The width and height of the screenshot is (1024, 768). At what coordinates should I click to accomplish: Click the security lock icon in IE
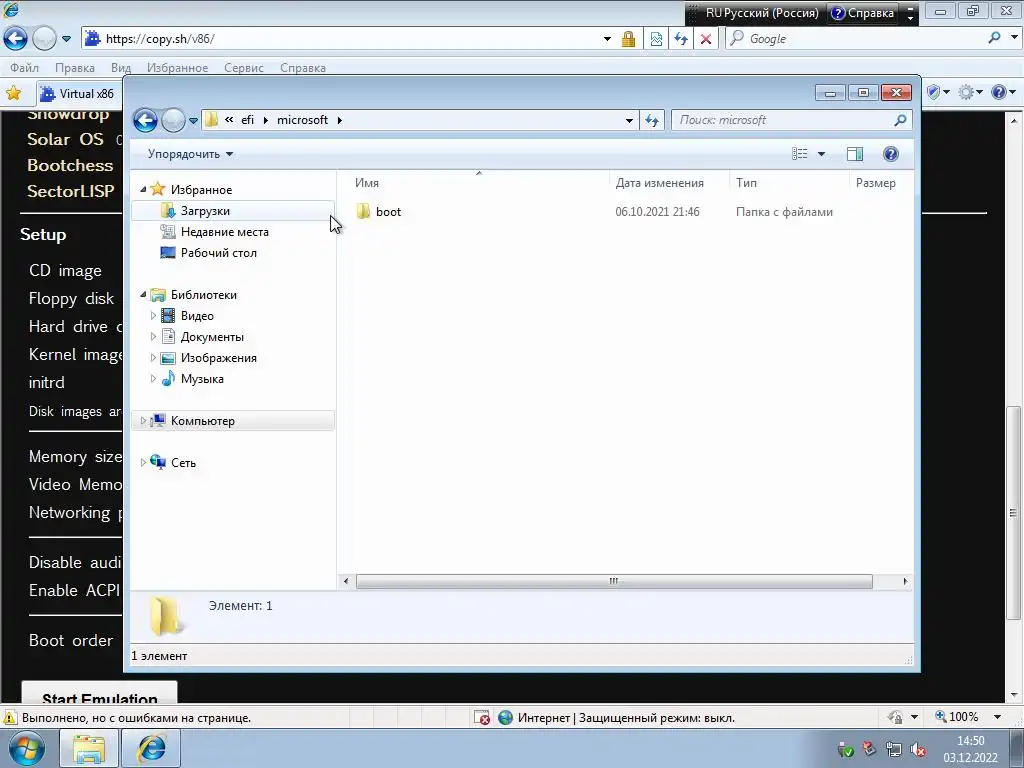(628, 39)
